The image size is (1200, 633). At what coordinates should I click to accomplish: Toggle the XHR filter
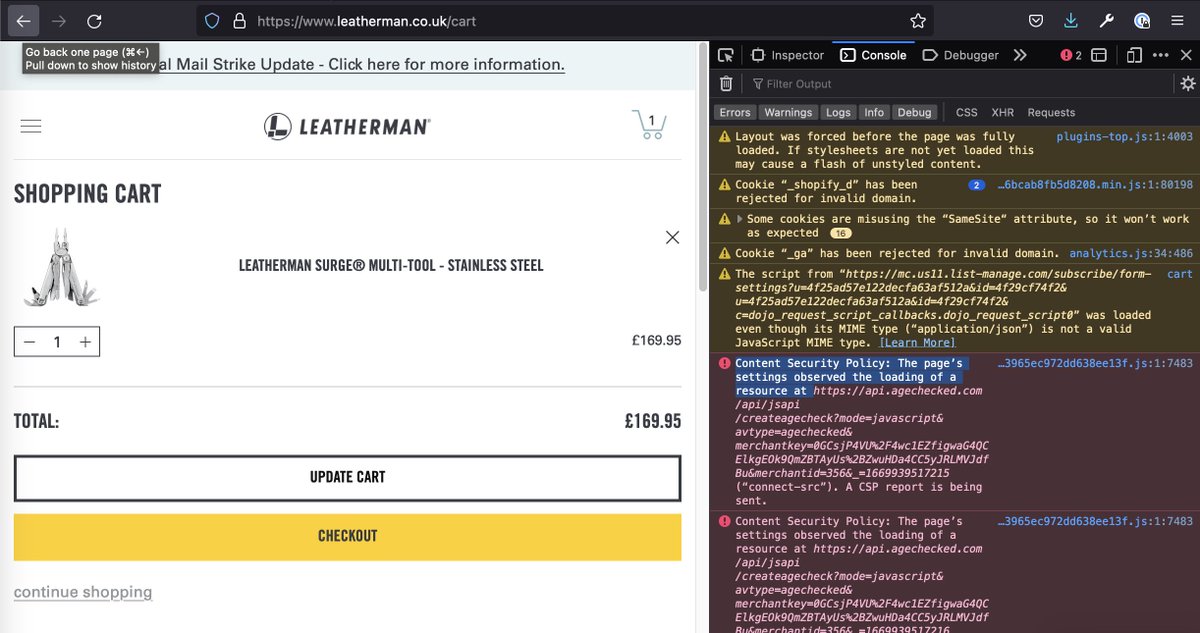(1003, 112)
